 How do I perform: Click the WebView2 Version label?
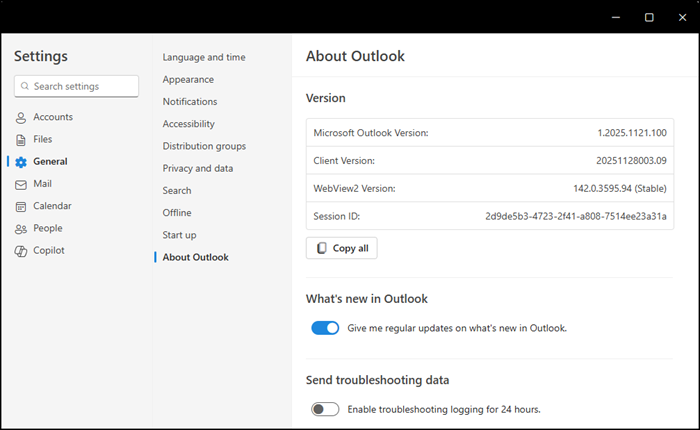(x=354, y=188)
